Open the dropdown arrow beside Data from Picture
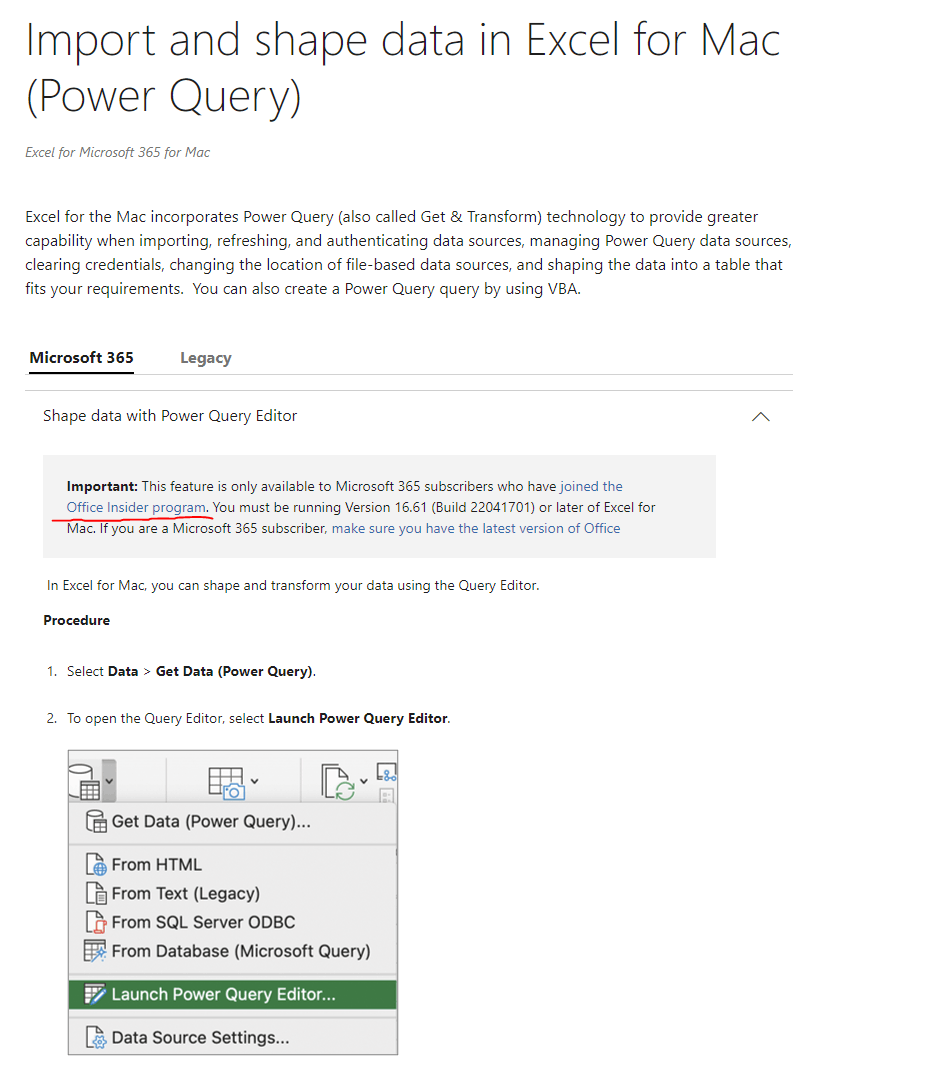This screenshot has height=1069, width=950. coord(254,781)
